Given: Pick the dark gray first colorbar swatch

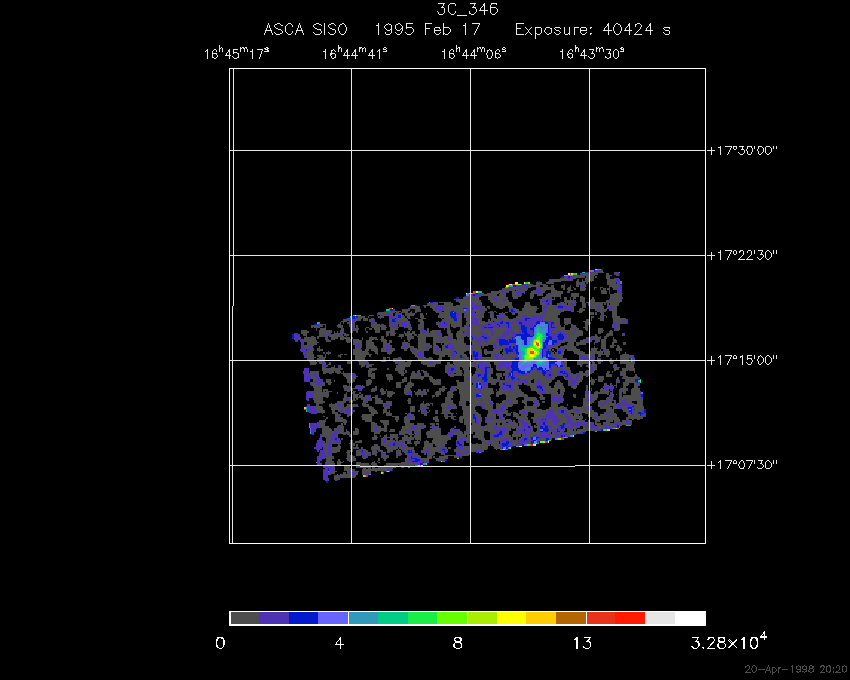Looking at the screenshot, I should (244, 618).
